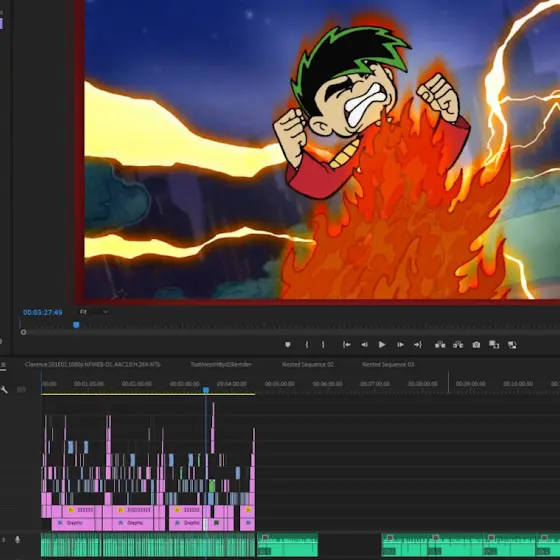The height and width of the screenshot is (560, 560).
Task: Click the Mark In button
Action: pyautogui.click(x=306, y=345)
